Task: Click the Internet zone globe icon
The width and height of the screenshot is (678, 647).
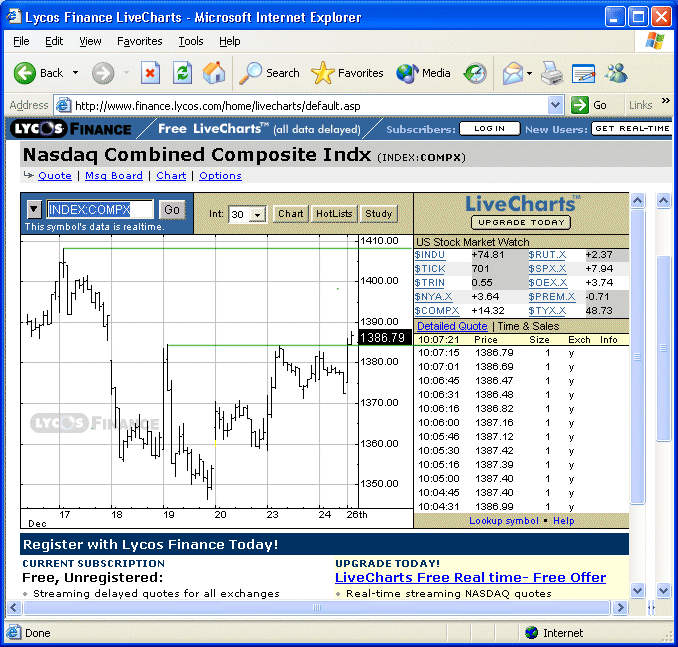Action: point(531,633)
